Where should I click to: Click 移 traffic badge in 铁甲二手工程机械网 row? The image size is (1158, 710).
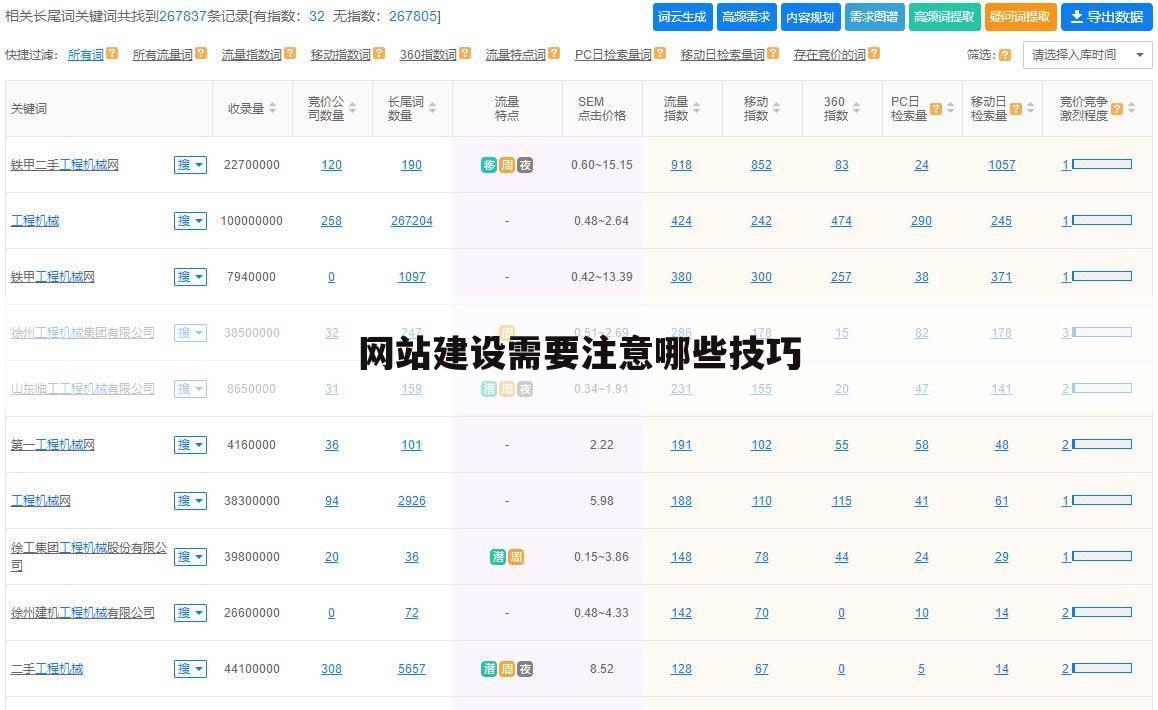489,165
